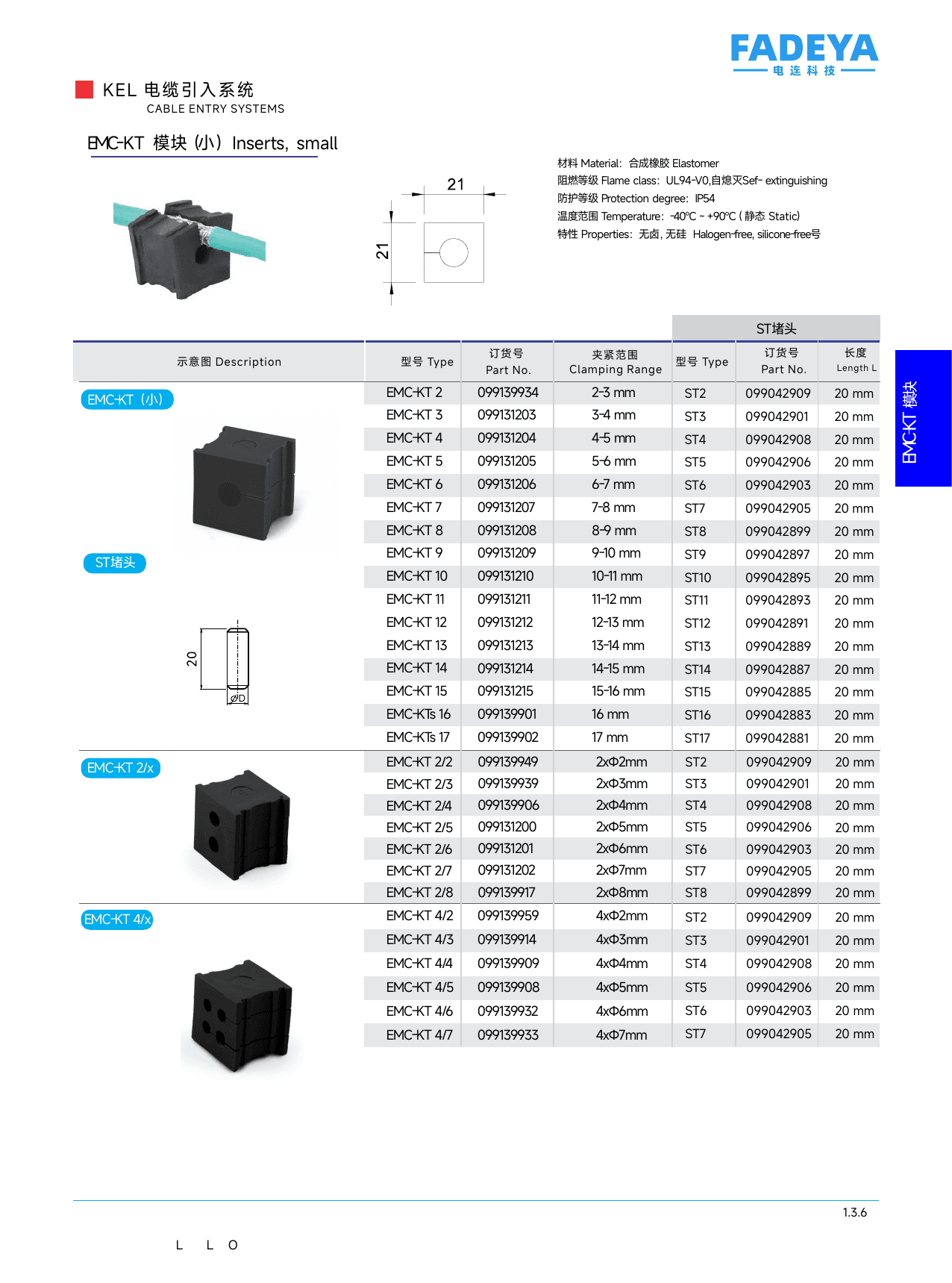Select the EMC-KT 4/x blue label
This screenshot has height=1283, width=952.
tap(117, 920)
